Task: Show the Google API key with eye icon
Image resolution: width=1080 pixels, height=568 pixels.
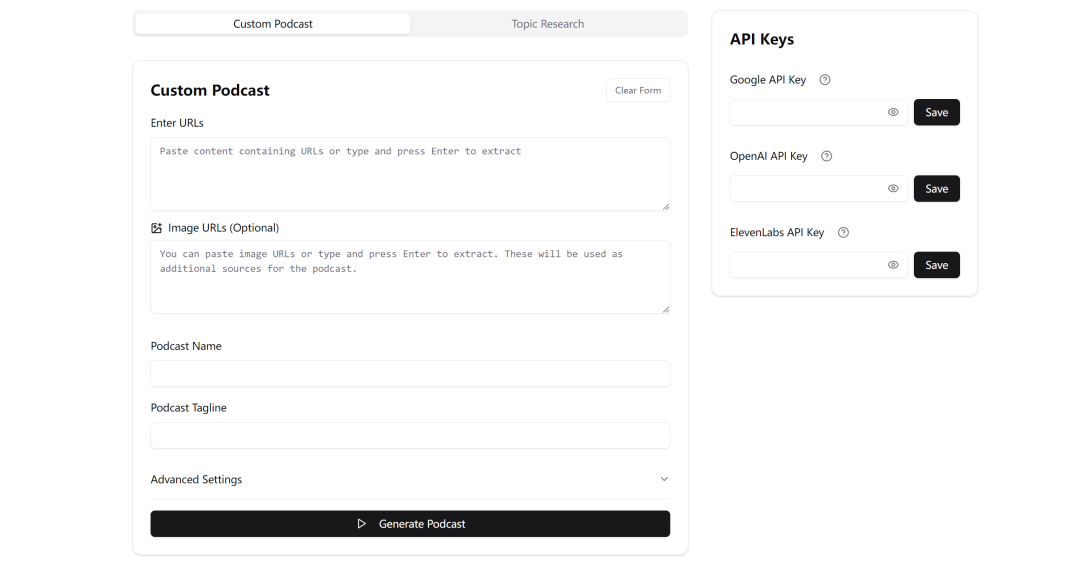Action: point(893,112)
